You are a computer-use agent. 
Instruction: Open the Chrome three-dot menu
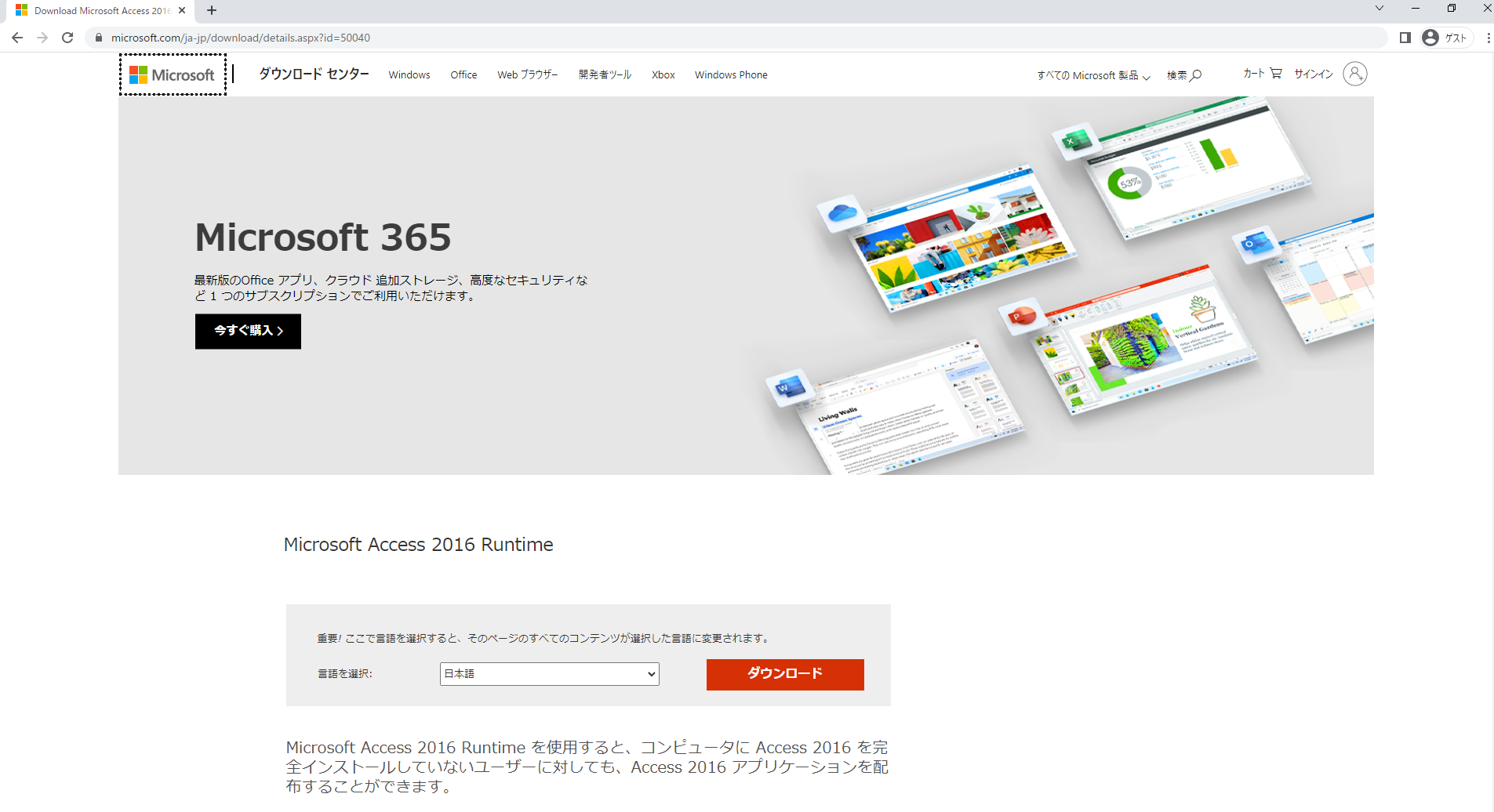pos(1487,38)
